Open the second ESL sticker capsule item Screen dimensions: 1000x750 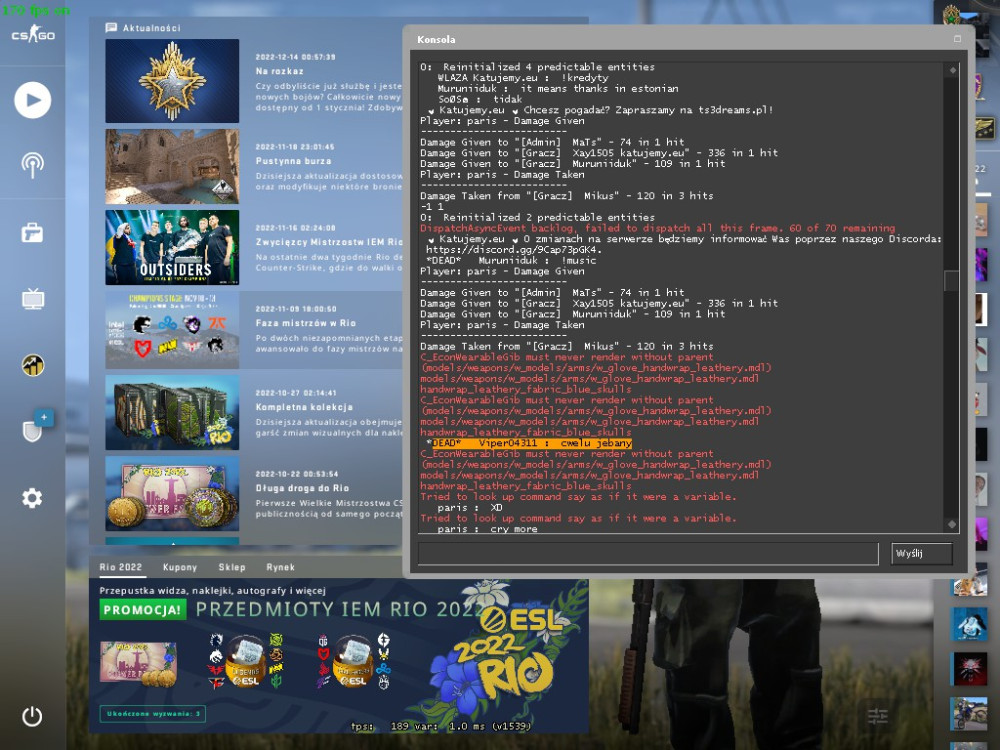pyautogui.click(x=354, y=662)
